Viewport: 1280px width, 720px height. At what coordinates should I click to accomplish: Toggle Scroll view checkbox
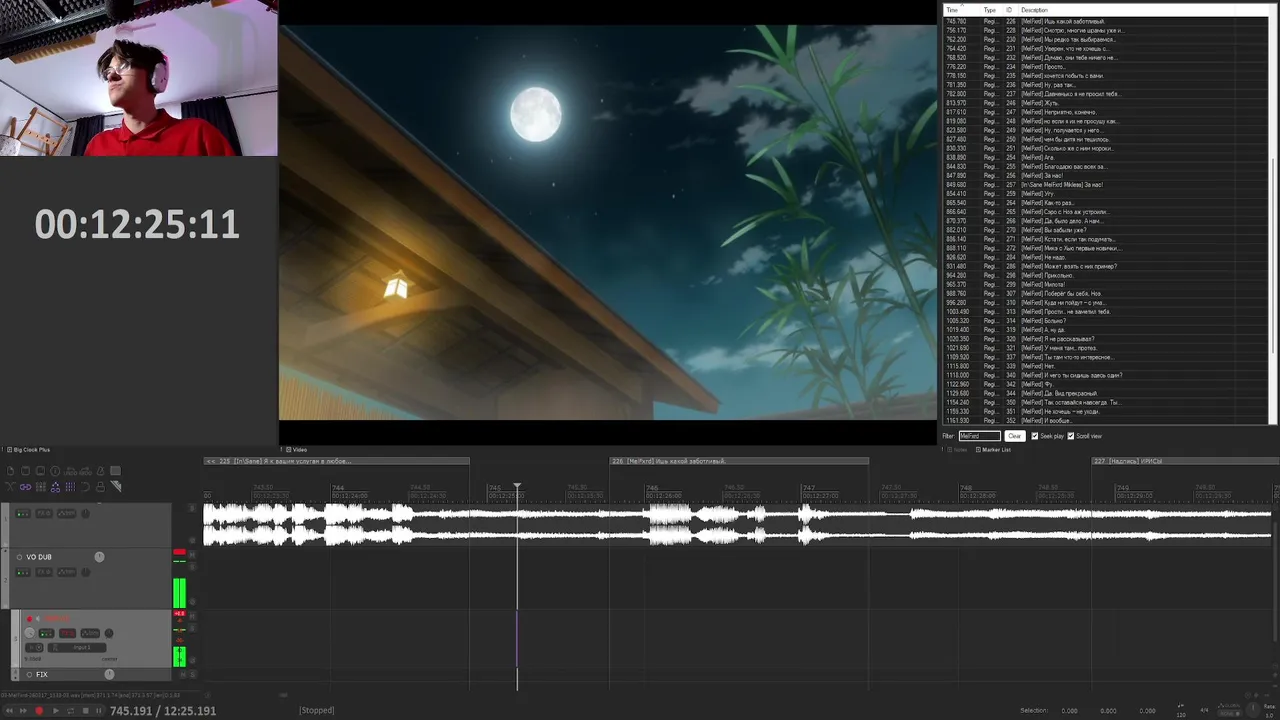point(1071,436)
